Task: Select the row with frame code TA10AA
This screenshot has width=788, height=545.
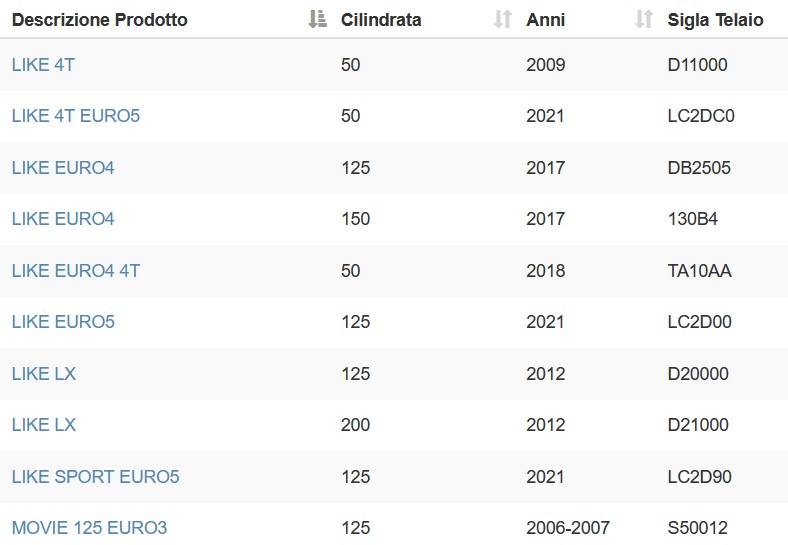Action: (394, 270)
